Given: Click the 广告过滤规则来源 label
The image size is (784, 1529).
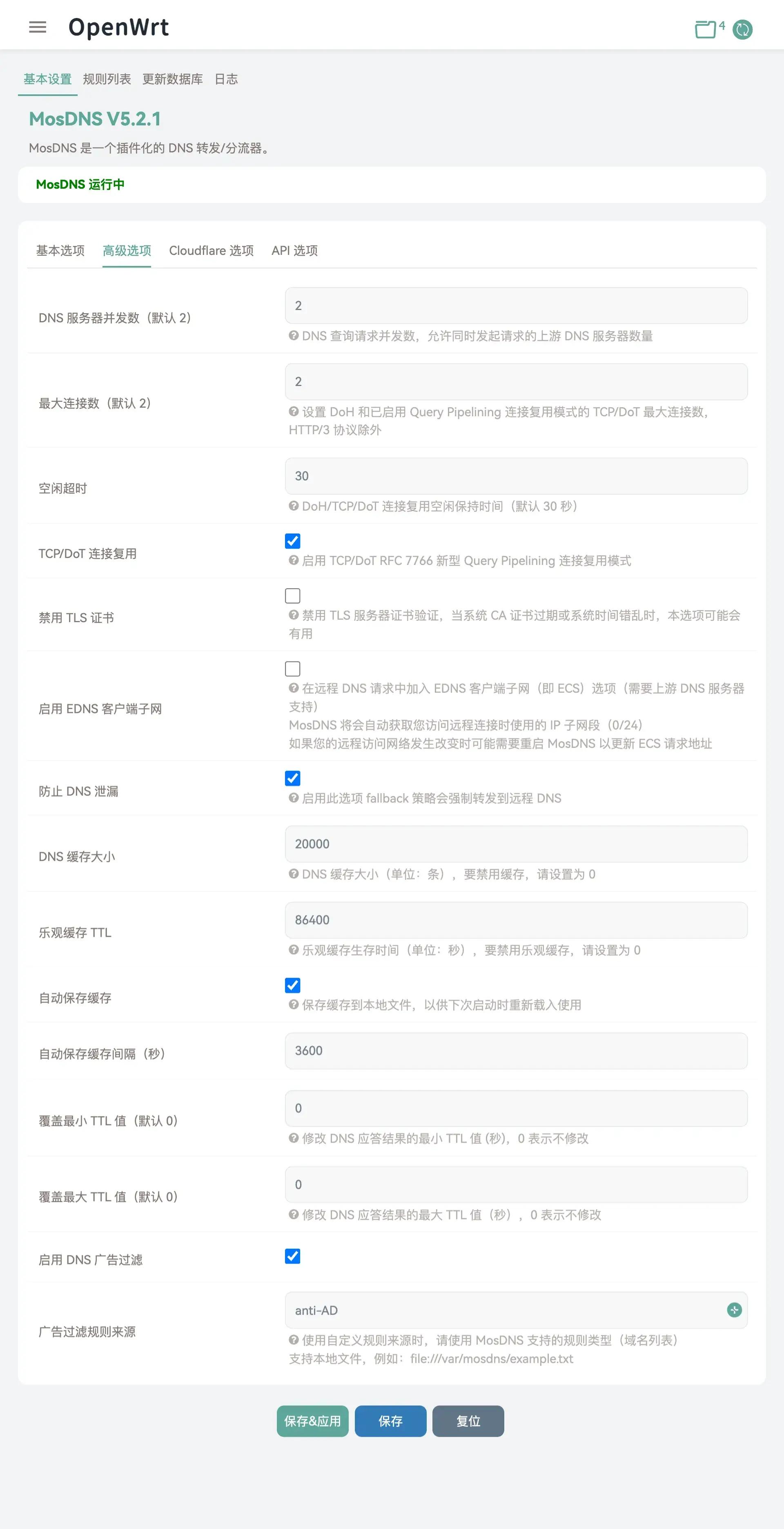Looking at the screenshot, I should 87,1331.
